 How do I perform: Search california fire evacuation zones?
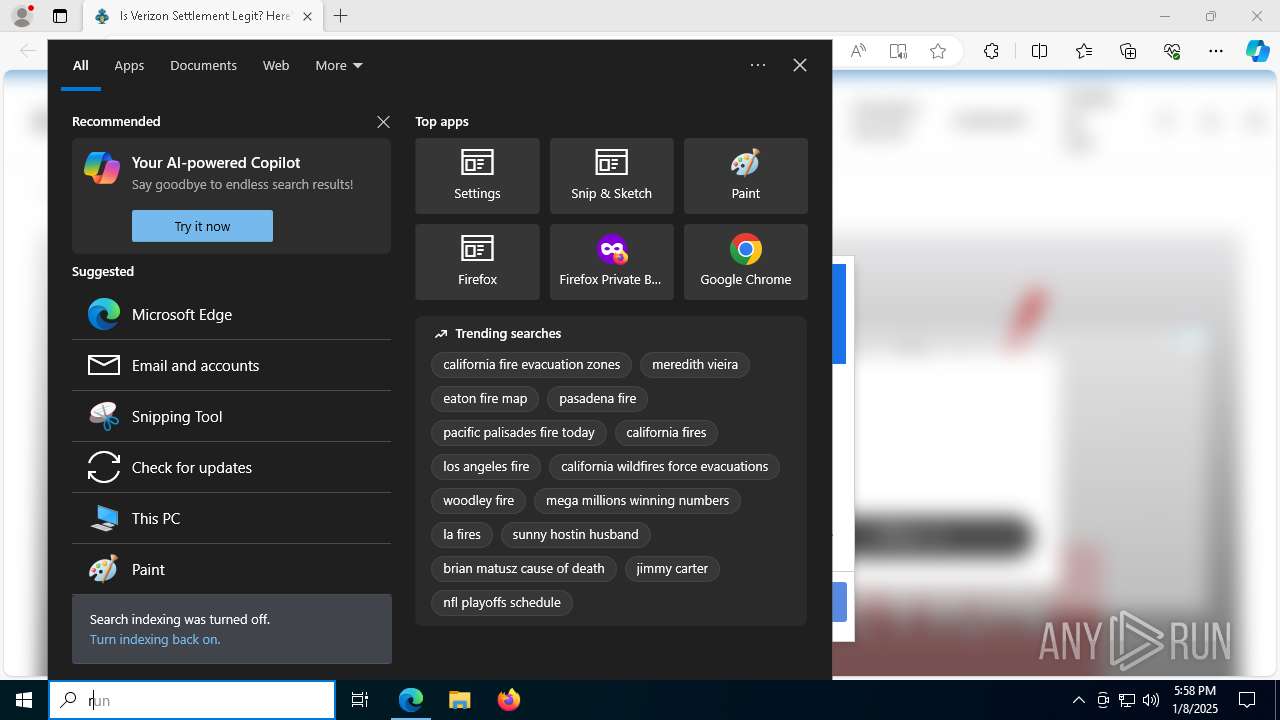(532, 364)
